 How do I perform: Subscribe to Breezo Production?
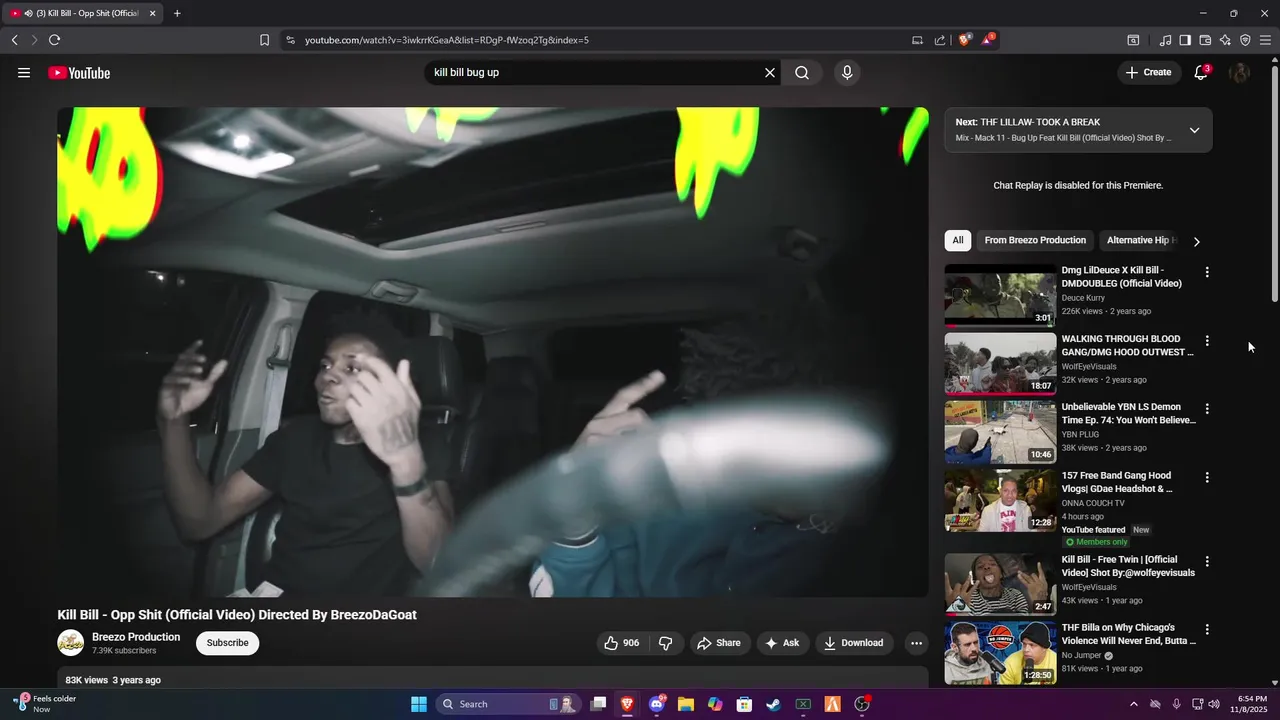click(227, 643)
